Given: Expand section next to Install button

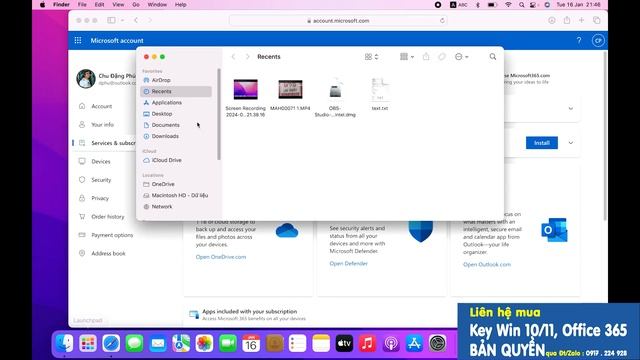Looking at the screenshot, I should [x=571, y=143].
